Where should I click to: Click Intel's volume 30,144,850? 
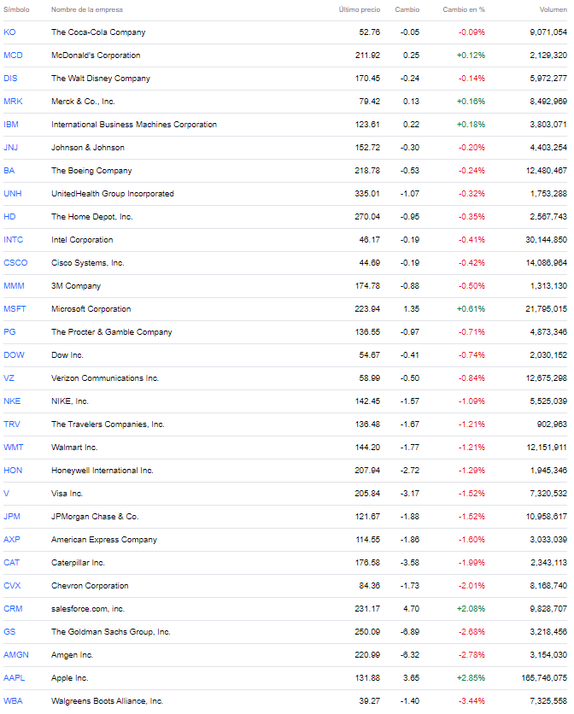546,240
